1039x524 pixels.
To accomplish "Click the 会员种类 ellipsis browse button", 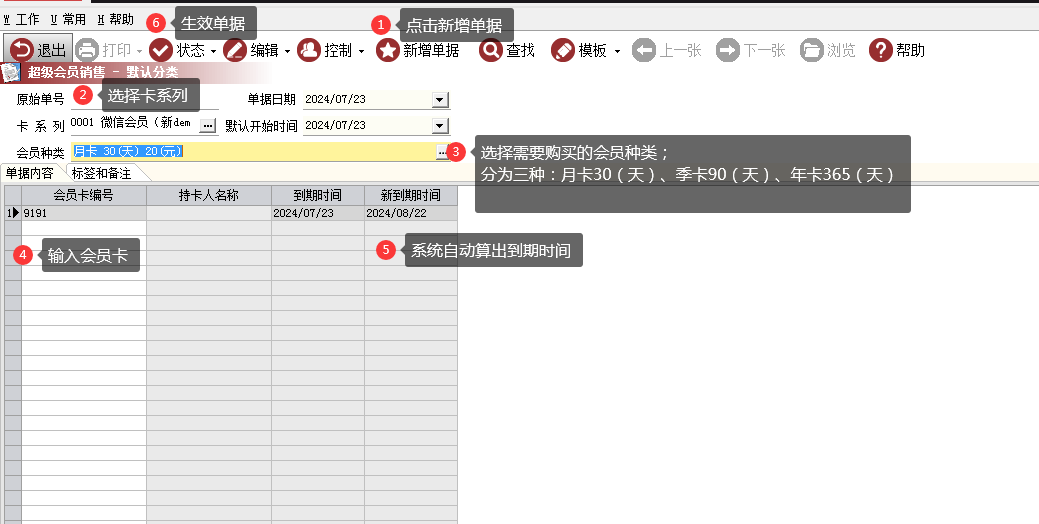I will tap(442, 152).
